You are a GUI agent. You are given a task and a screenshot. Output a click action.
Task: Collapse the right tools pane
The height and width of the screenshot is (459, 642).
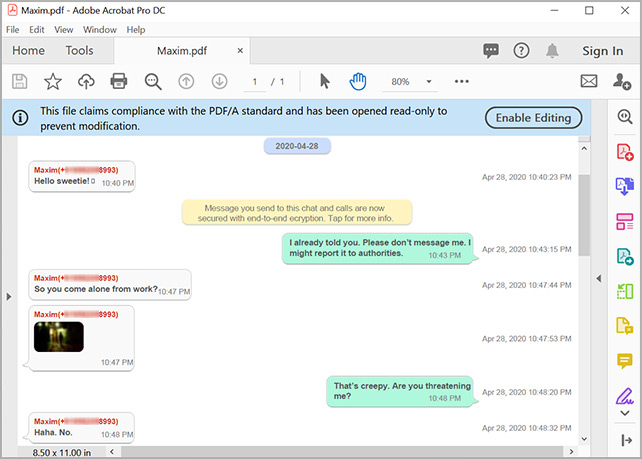click(x=597, y=277)
